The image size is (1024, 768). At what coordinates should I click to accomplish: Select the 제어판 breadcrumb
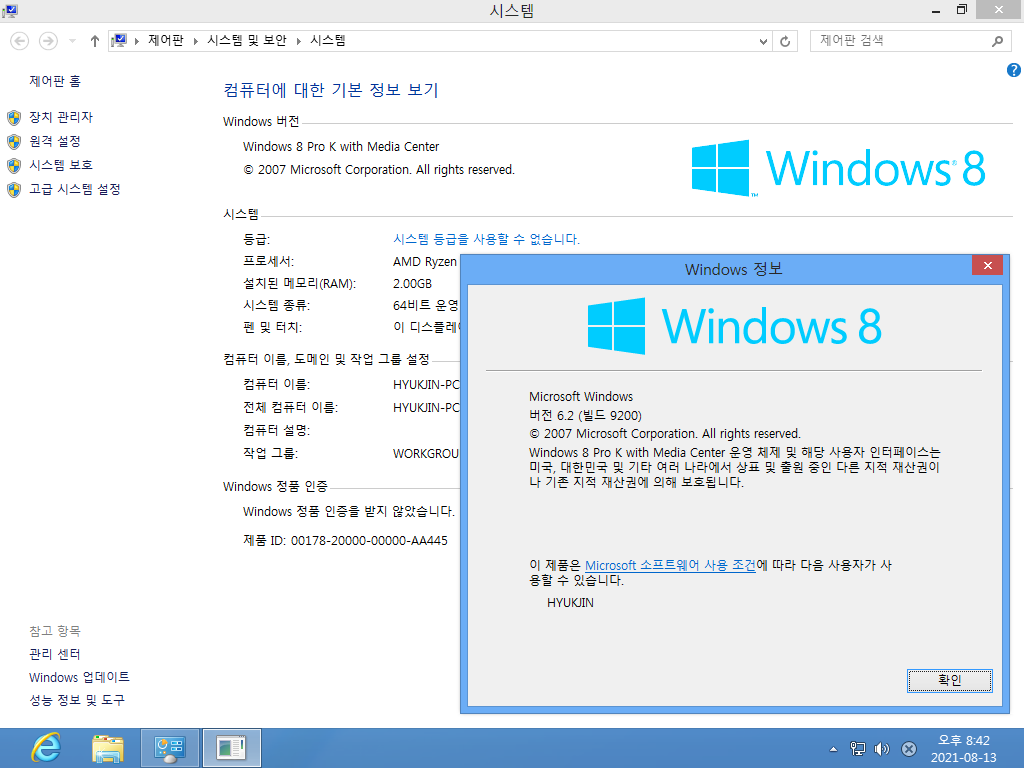click(x=166, y=40)
